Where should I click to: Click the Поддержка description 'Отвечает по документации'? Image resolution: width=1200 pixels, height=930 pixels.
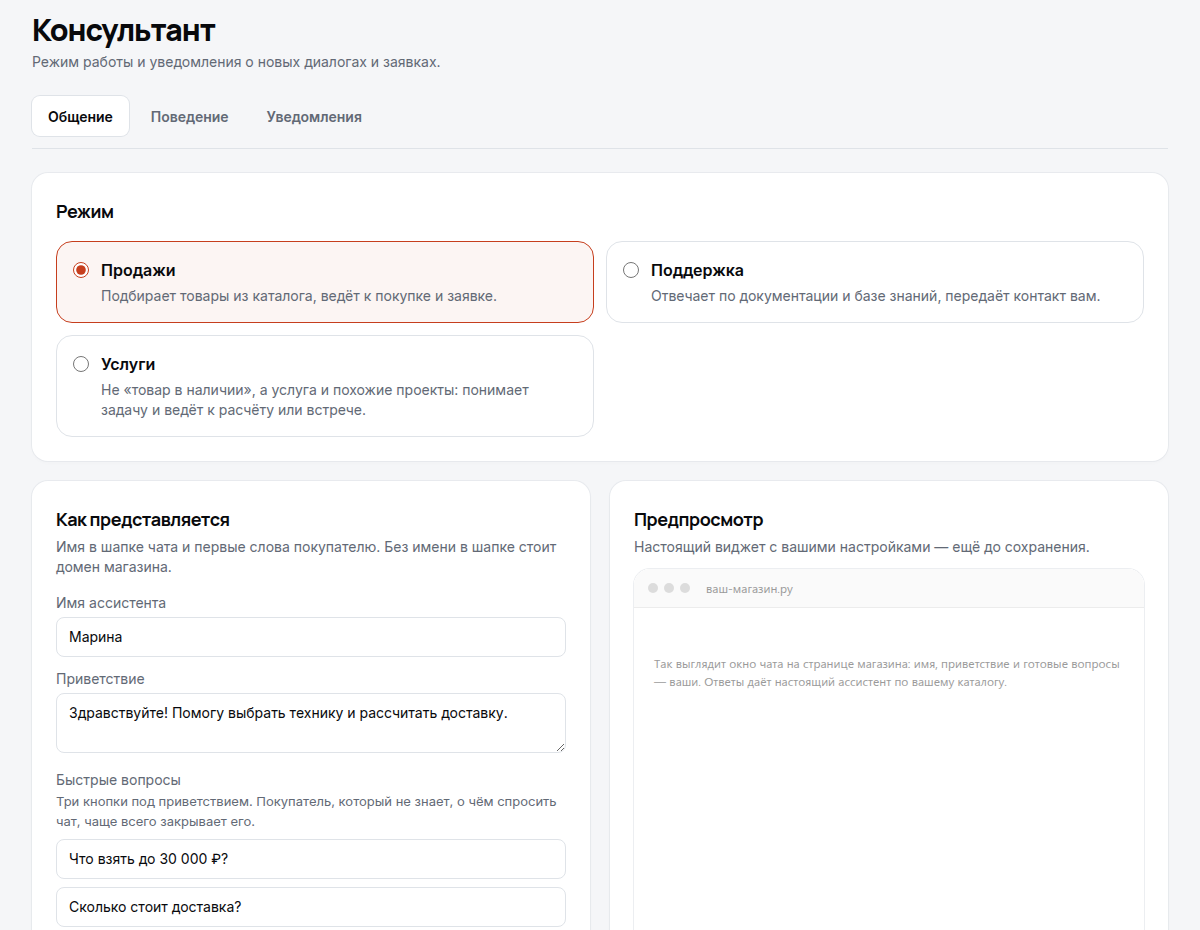tap(875, 296)
